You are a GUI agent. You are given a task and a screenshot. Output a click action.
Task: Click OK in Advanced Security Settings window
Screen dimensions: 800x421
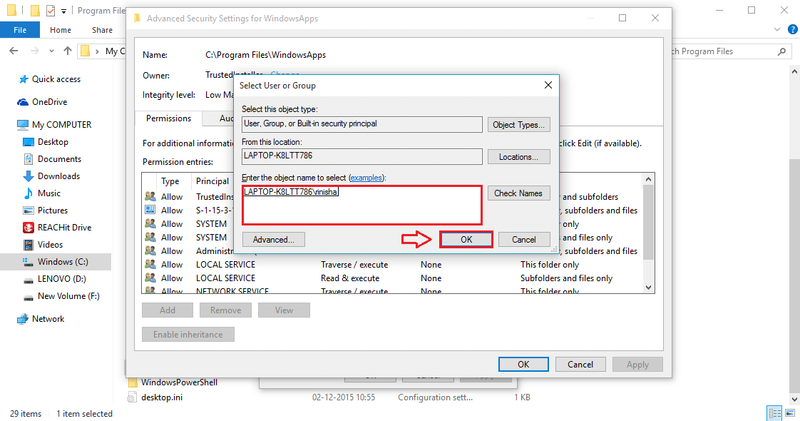pos(523,364)
